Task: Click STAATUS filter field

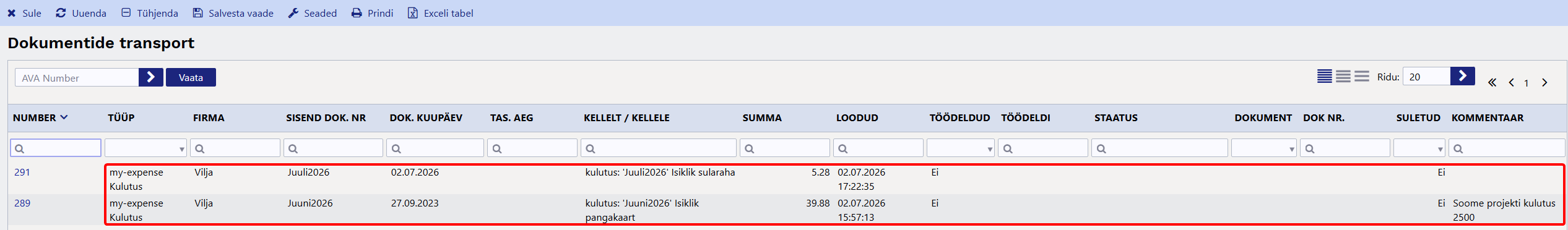Action: click(x=1159, y=148)
